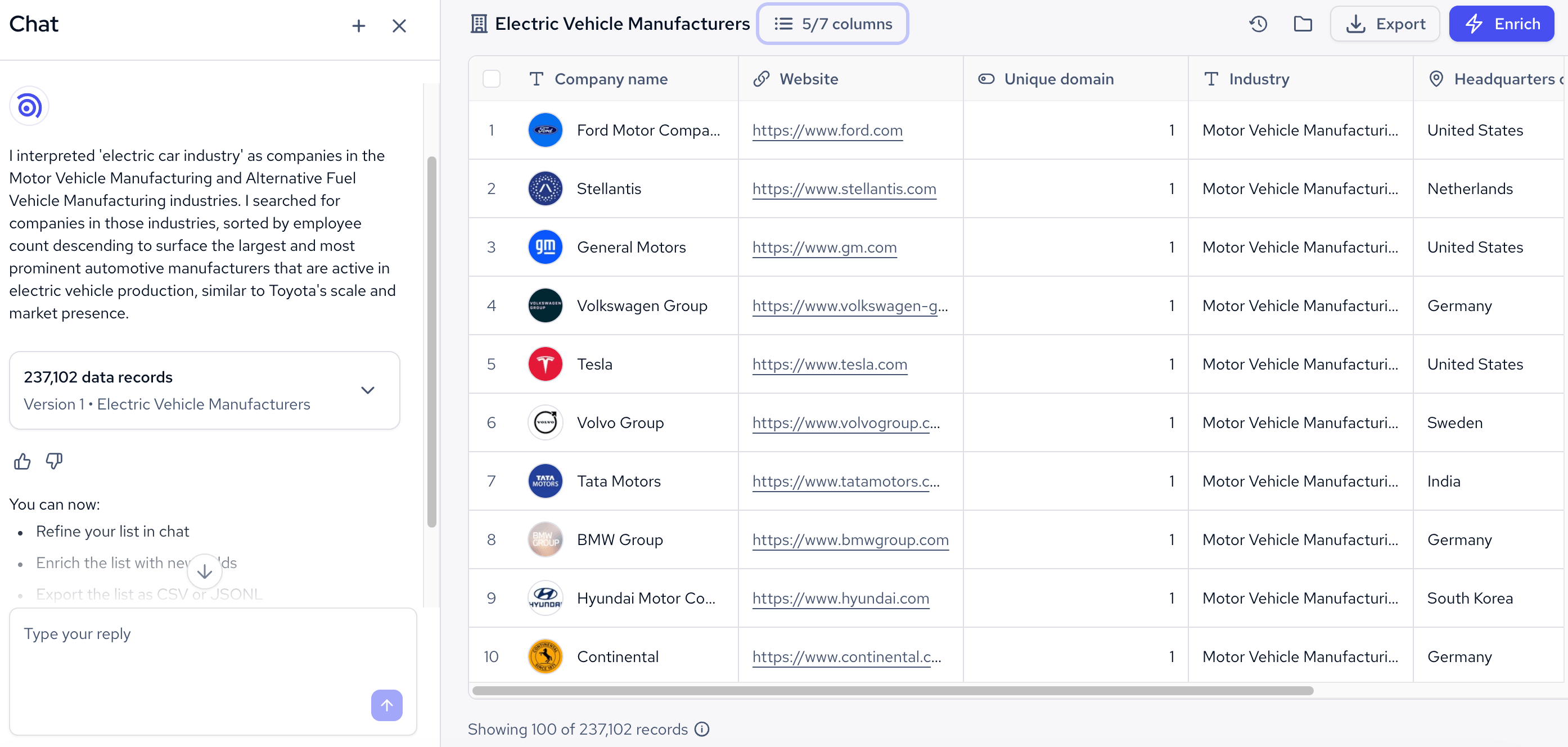Click the Enrich button
The width and height of the screenshot is (1568, 747).
point(1502,24)
